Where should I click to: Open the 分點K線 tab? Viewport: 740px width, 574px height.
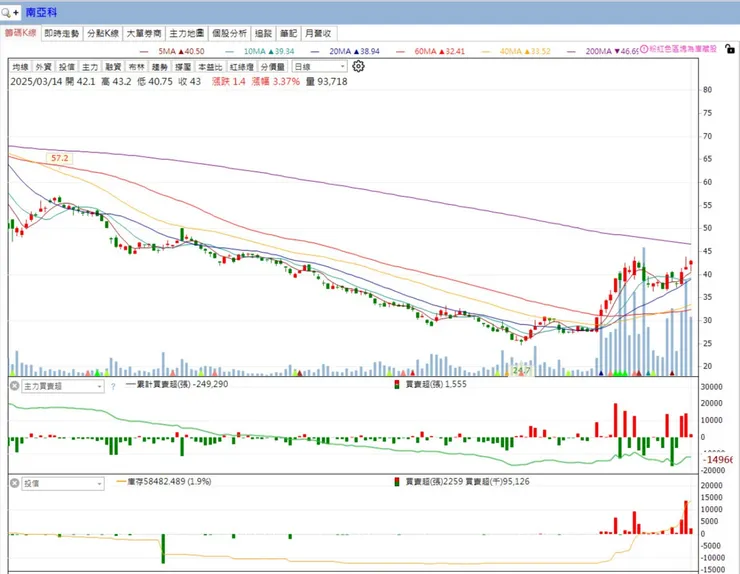point(103,33)
